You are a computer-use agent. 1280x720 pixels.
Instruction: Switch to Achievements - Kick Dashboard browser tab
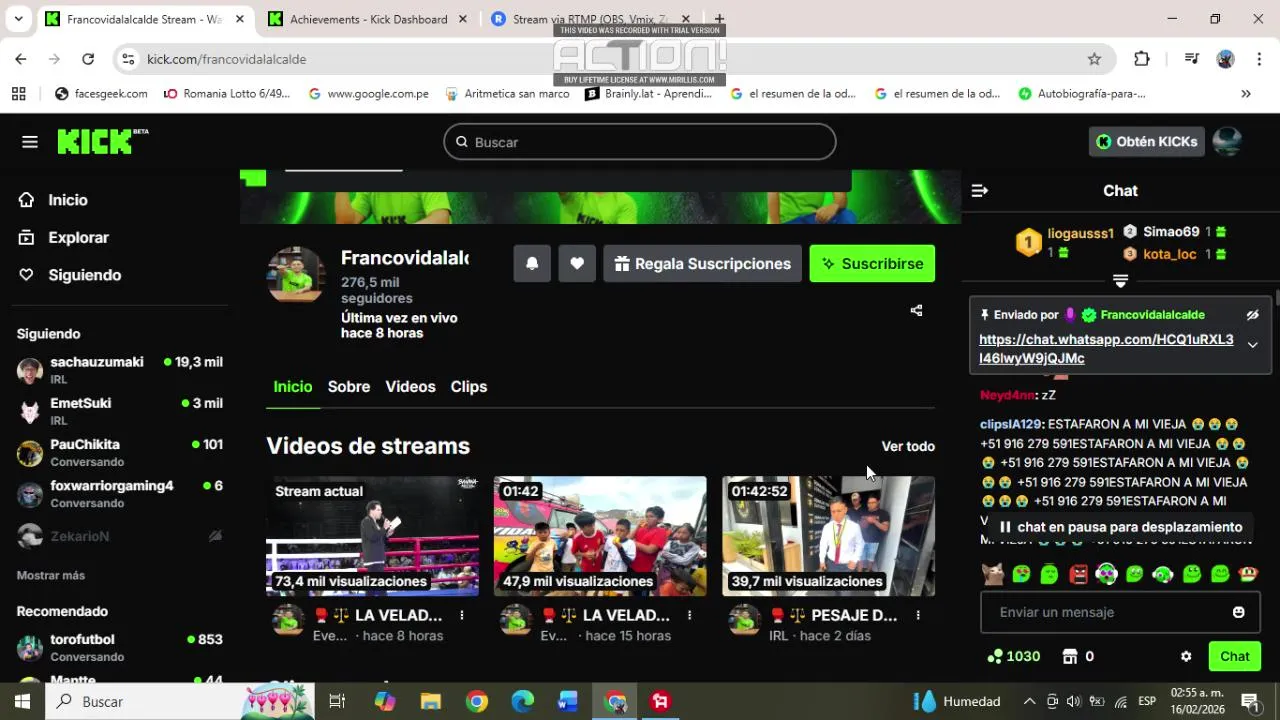click(x=368, y=19)
